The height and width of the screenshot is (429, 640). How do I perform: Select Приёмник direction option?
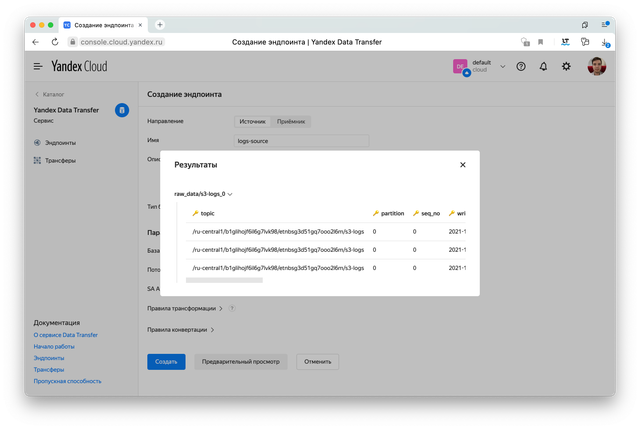coord(292,121)
